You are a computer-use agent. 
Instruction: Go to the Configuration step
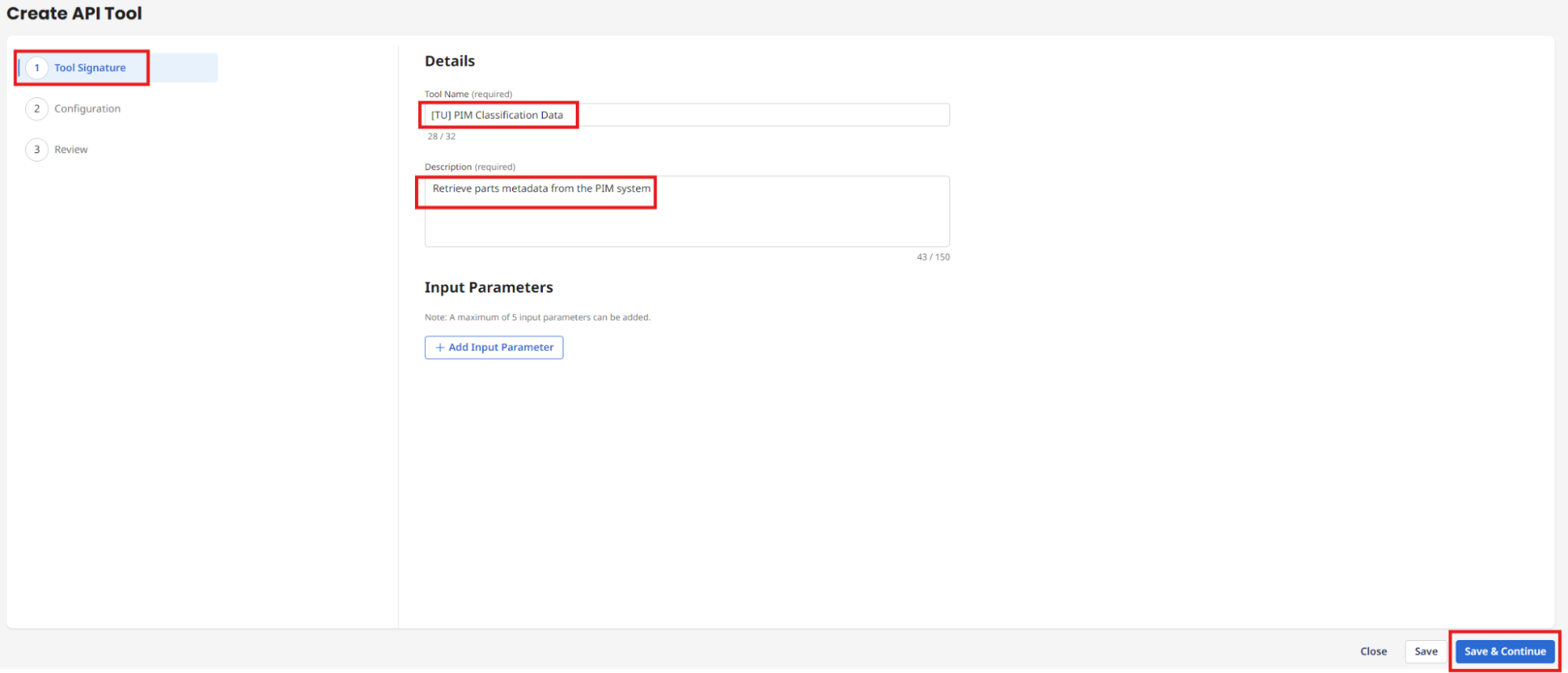coord(87,108)
